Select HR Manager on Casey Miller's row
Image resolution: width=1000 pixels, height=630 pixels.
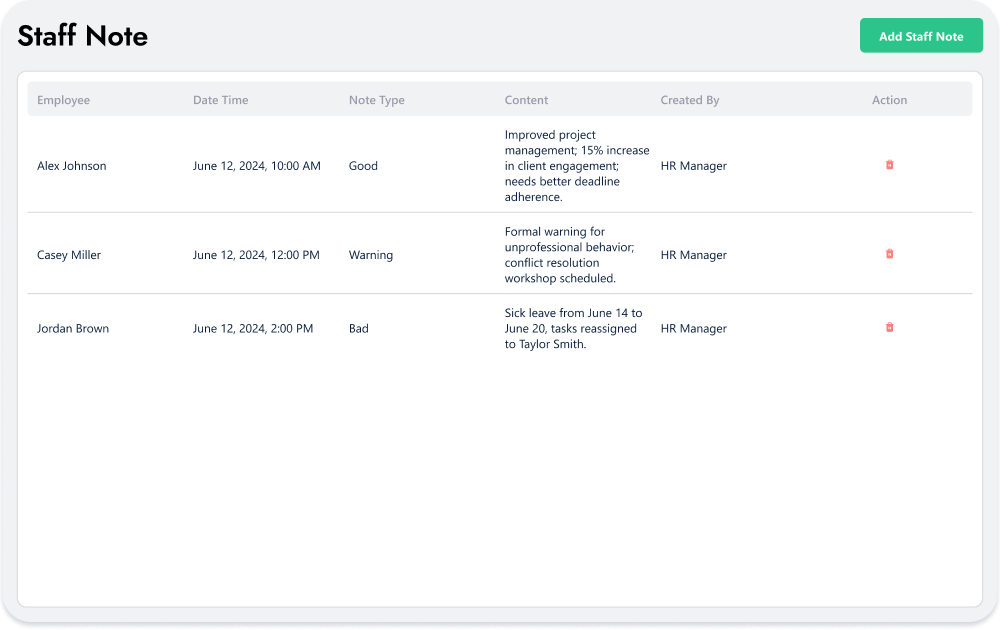(x=693, y=254)
